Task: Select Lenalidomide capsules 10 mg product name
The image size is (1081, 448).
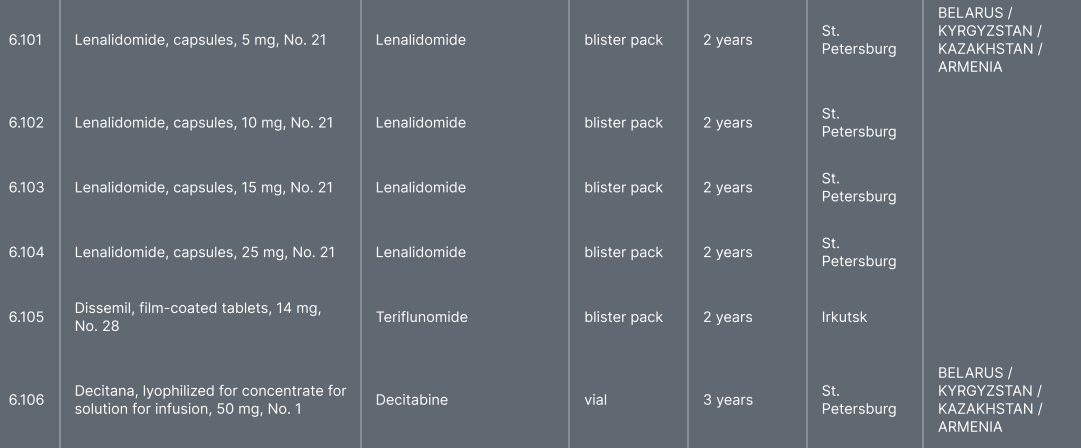Action: point(204,123)
